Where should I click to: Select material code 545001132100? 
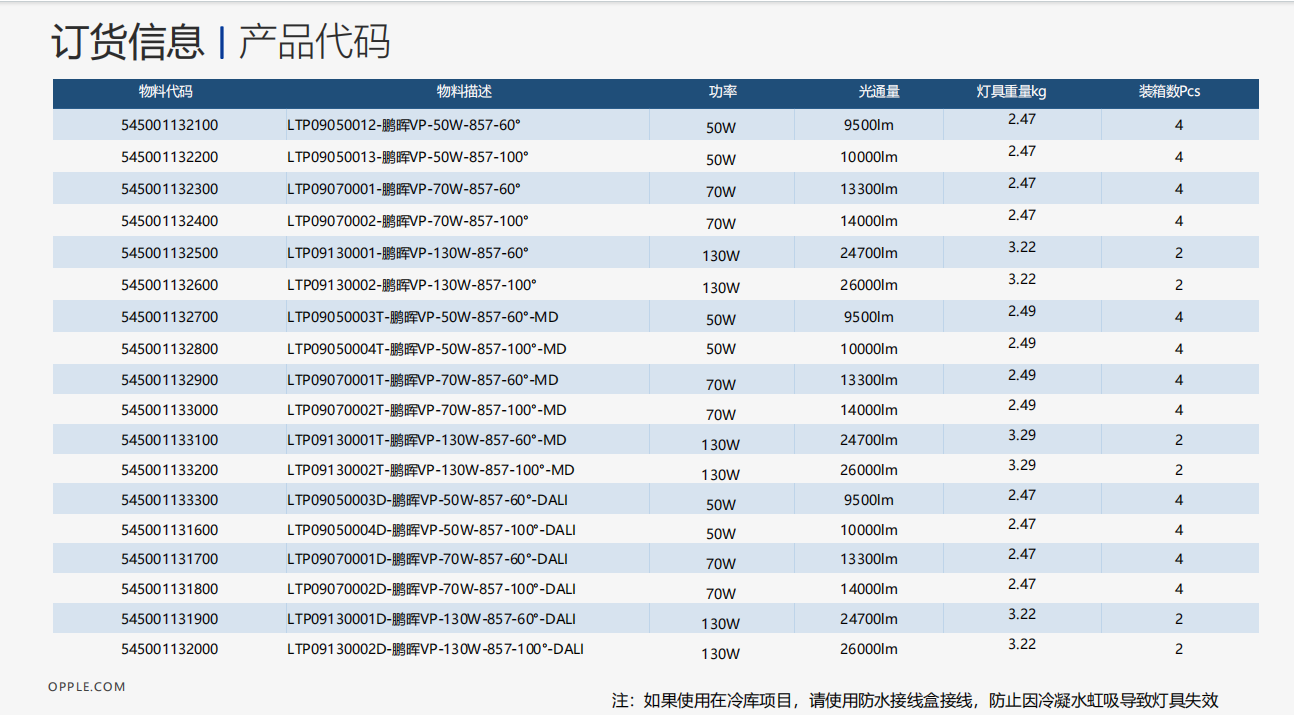[x=169, y=126]
